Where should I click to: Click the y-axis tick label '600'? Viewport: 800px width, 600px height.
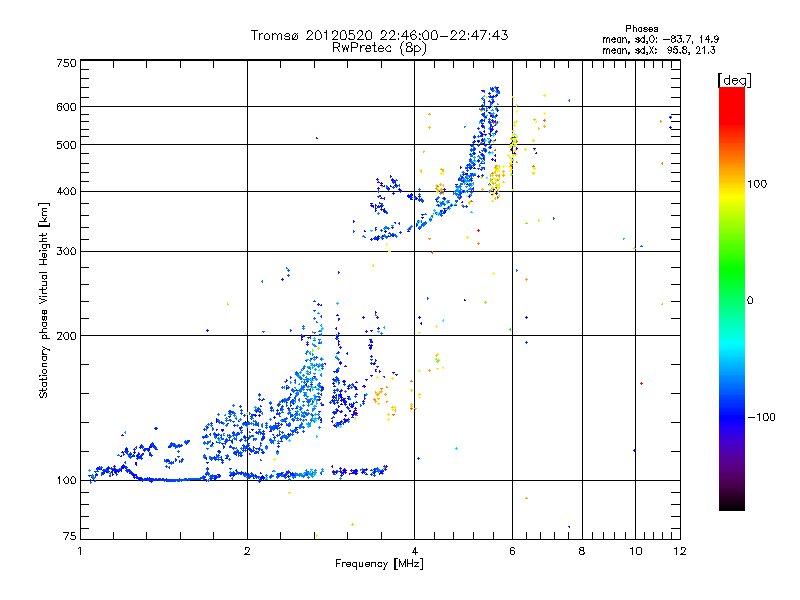pos(67,107)
